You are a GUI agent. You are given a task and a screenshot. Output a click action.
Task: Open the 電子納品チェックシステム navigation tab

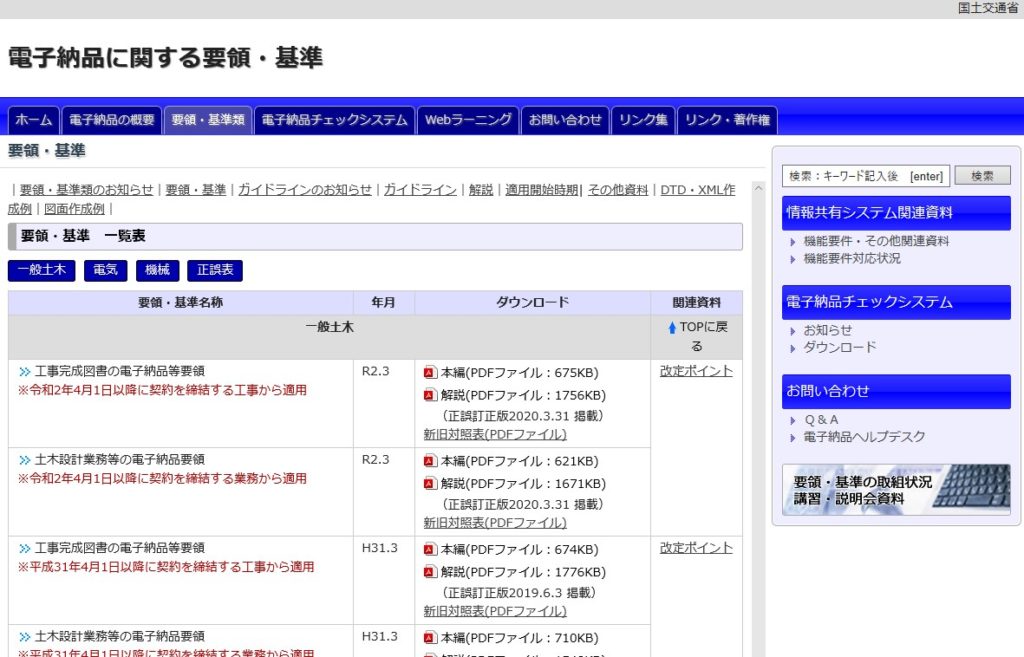(x=334, y=120)
